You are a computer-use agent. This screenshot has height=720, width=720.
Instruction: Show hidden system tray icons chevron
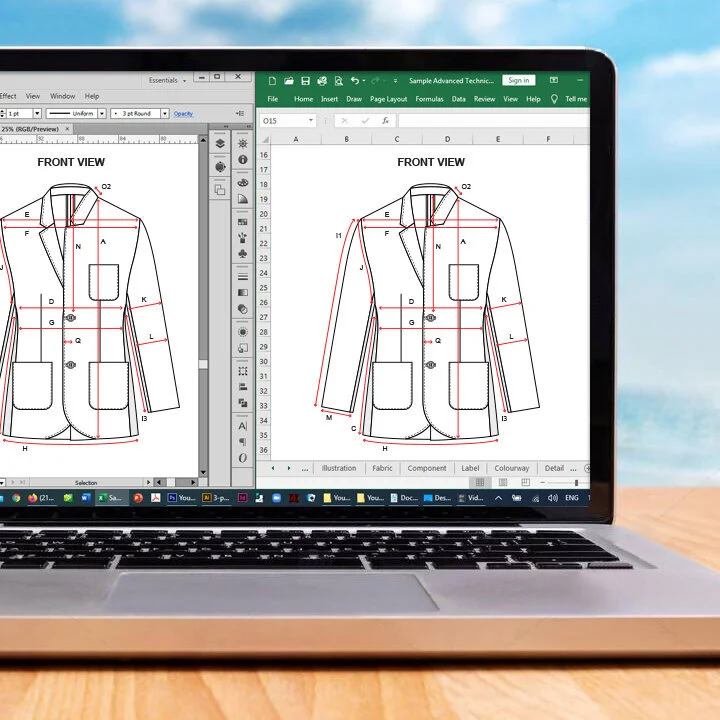[498, 498]
